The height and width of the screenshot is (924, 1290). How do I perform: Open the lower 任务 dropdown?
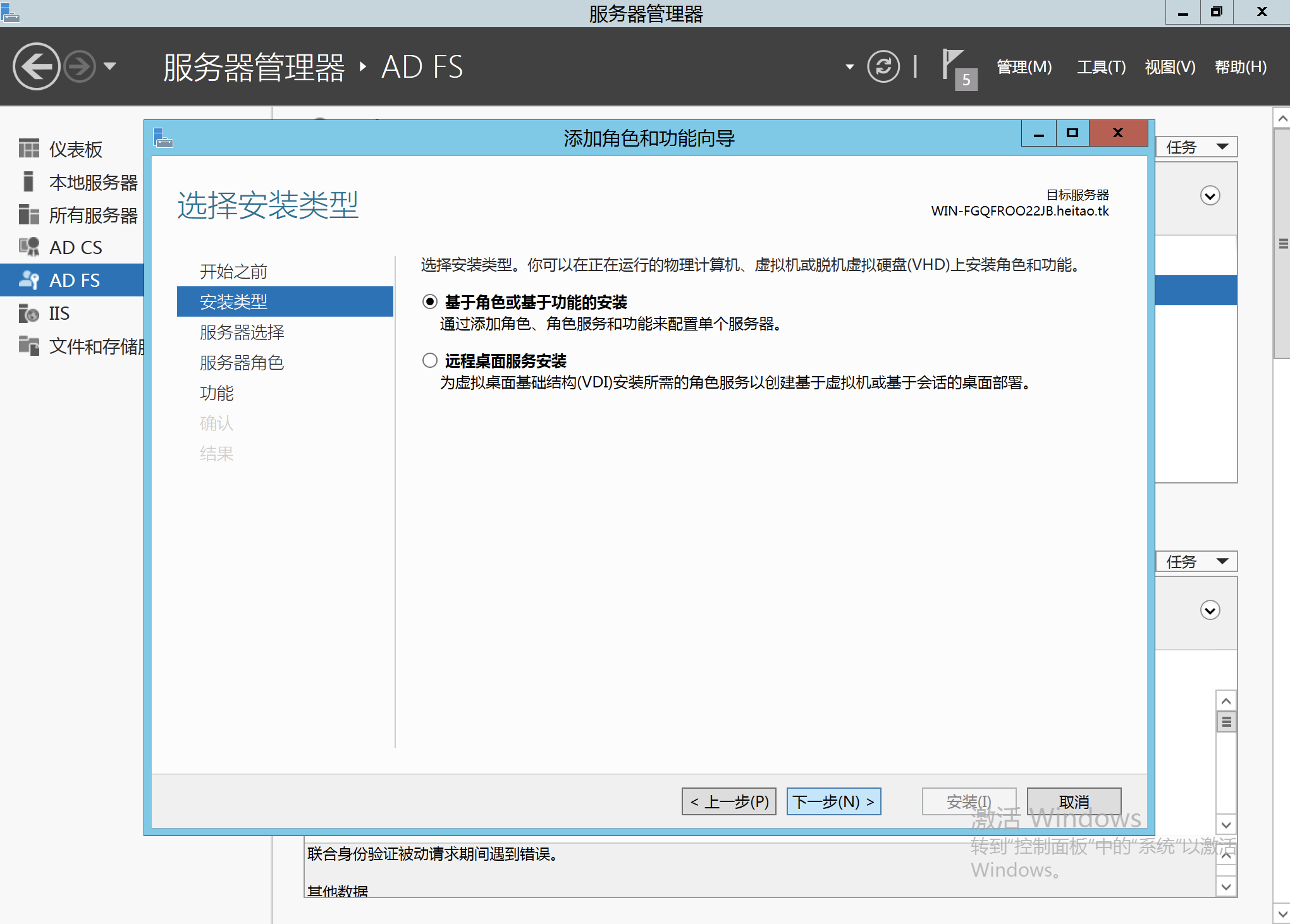coord(1196,561)
